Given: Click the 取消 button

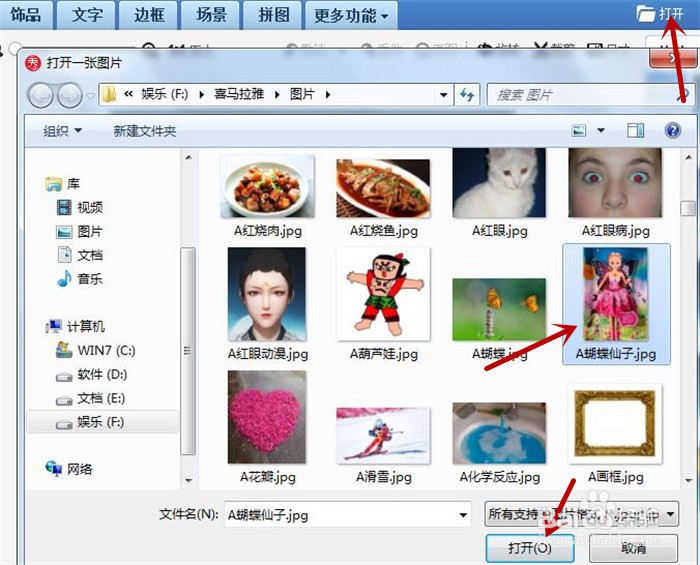Looking at the screenshot, I should [x=633, y=548].
